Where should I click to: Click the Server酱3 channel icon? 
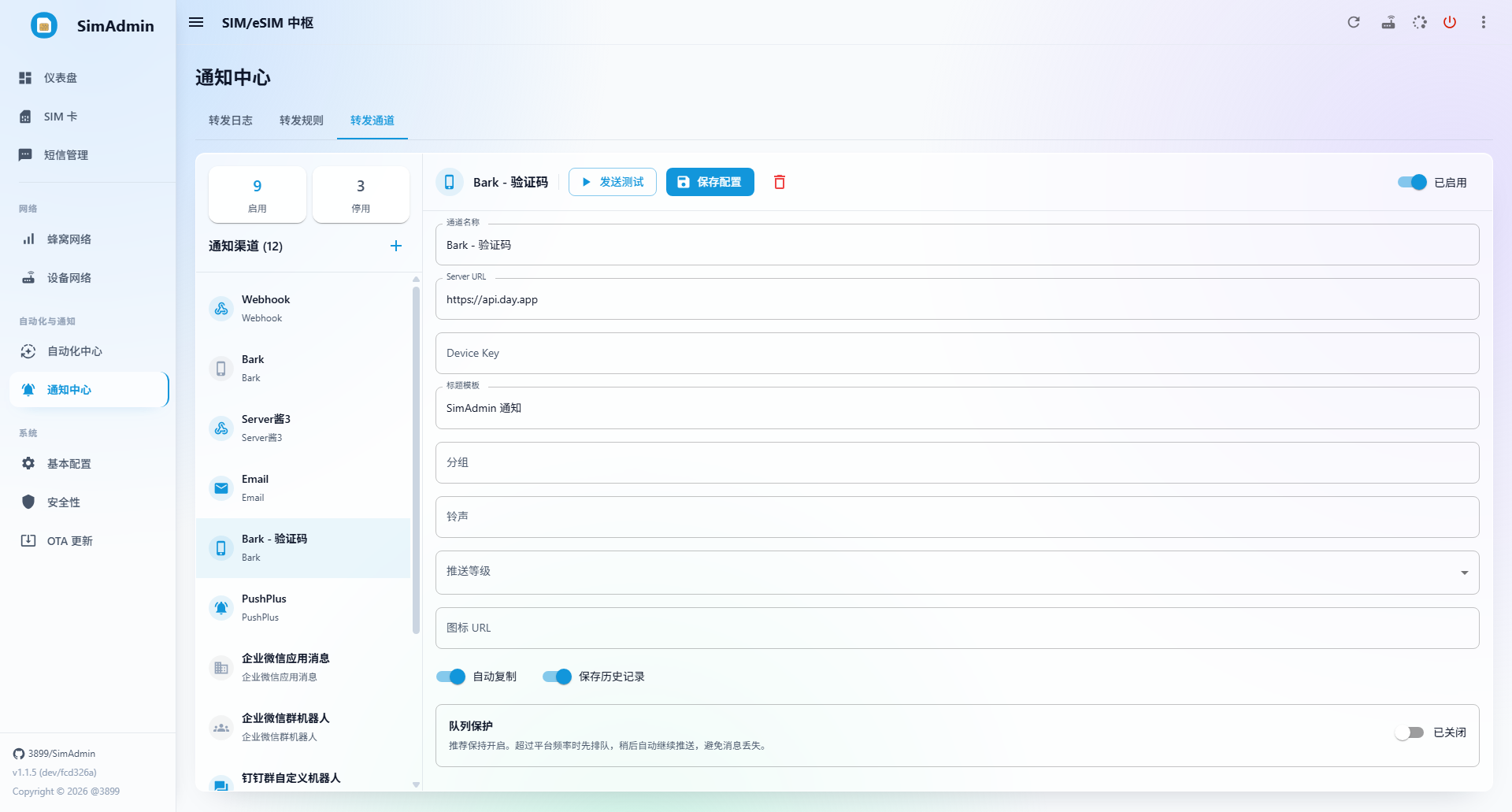click(221, 428)
